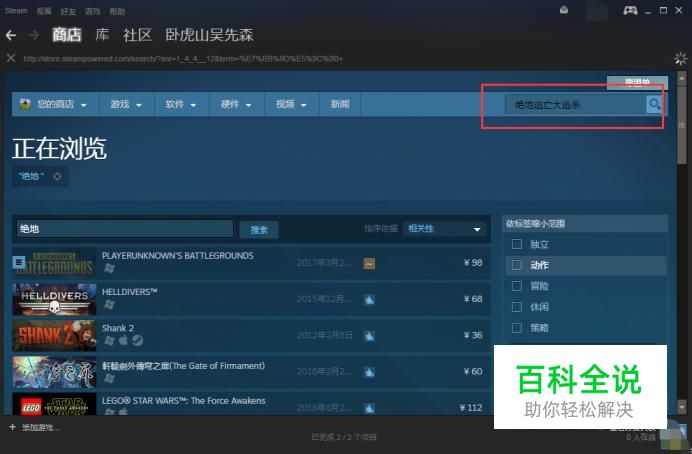Check the 策略 tag checkbox
The width and height of the screenshot is (692, 454).
tap(516, 328)
